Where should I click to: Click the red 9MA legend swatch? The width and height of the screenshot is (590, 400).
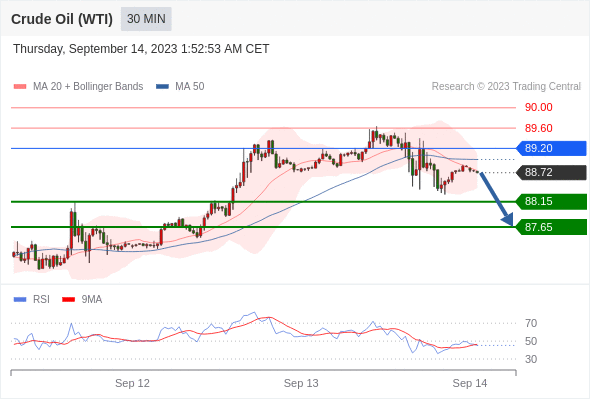[x=68, y=300]
